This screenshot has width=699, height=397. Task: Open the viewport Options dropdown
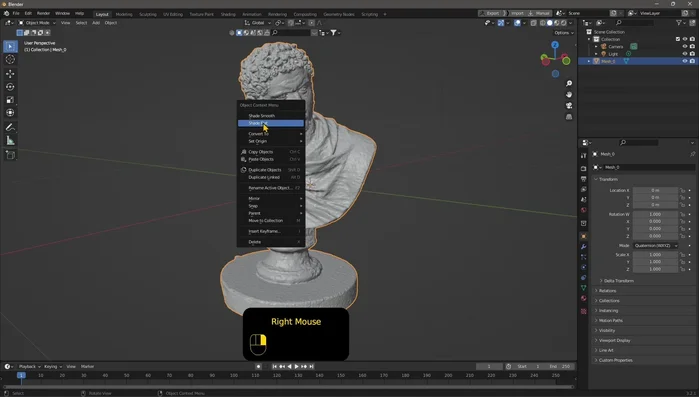pos(563,33)
